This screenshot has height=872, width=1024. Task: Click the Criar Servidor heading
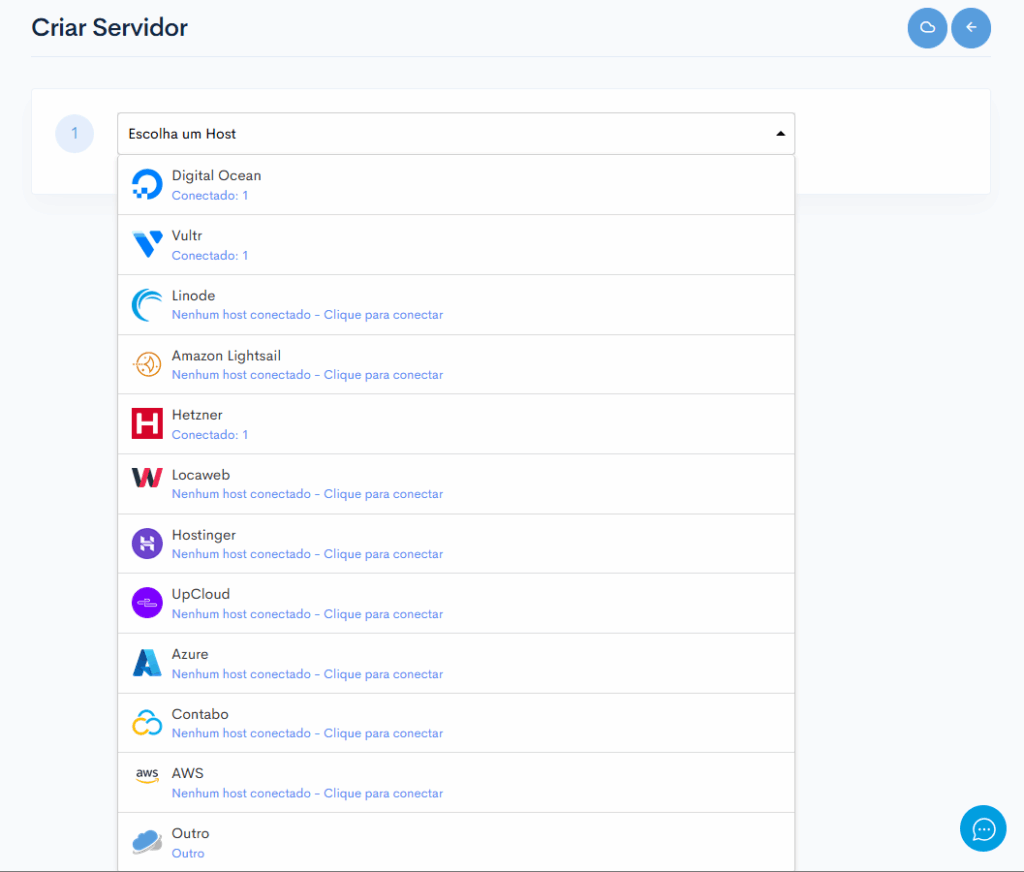110,27
